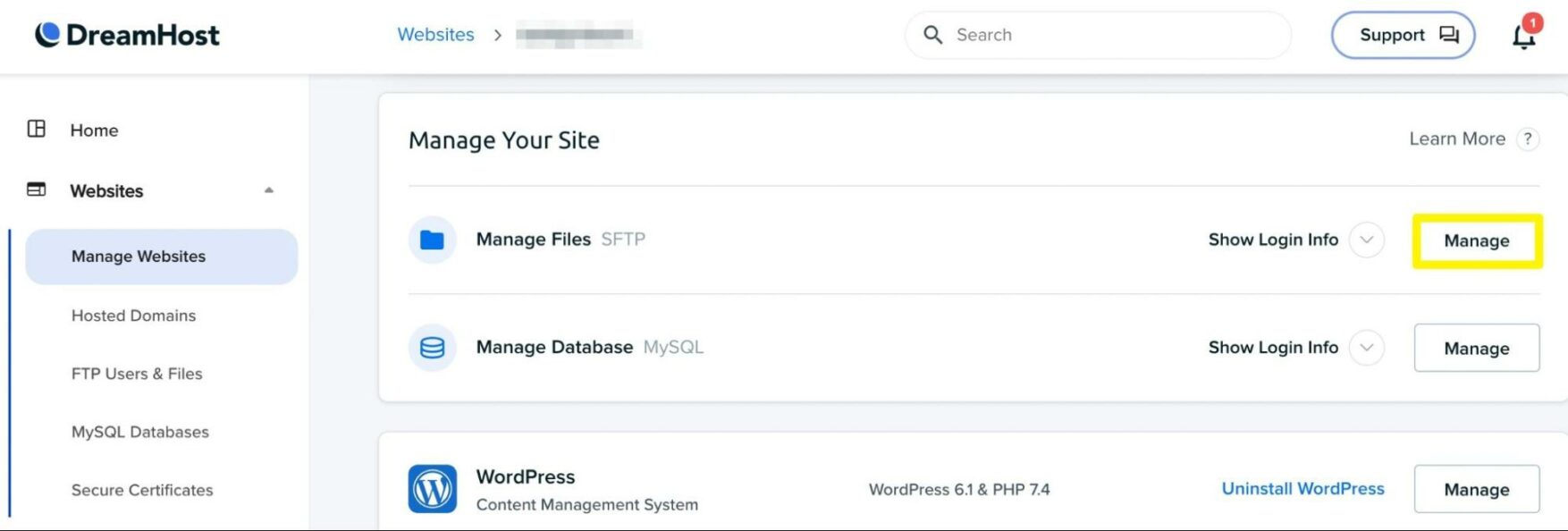
Task: Click the Uninstall WordPress link
Action: 1302,489
